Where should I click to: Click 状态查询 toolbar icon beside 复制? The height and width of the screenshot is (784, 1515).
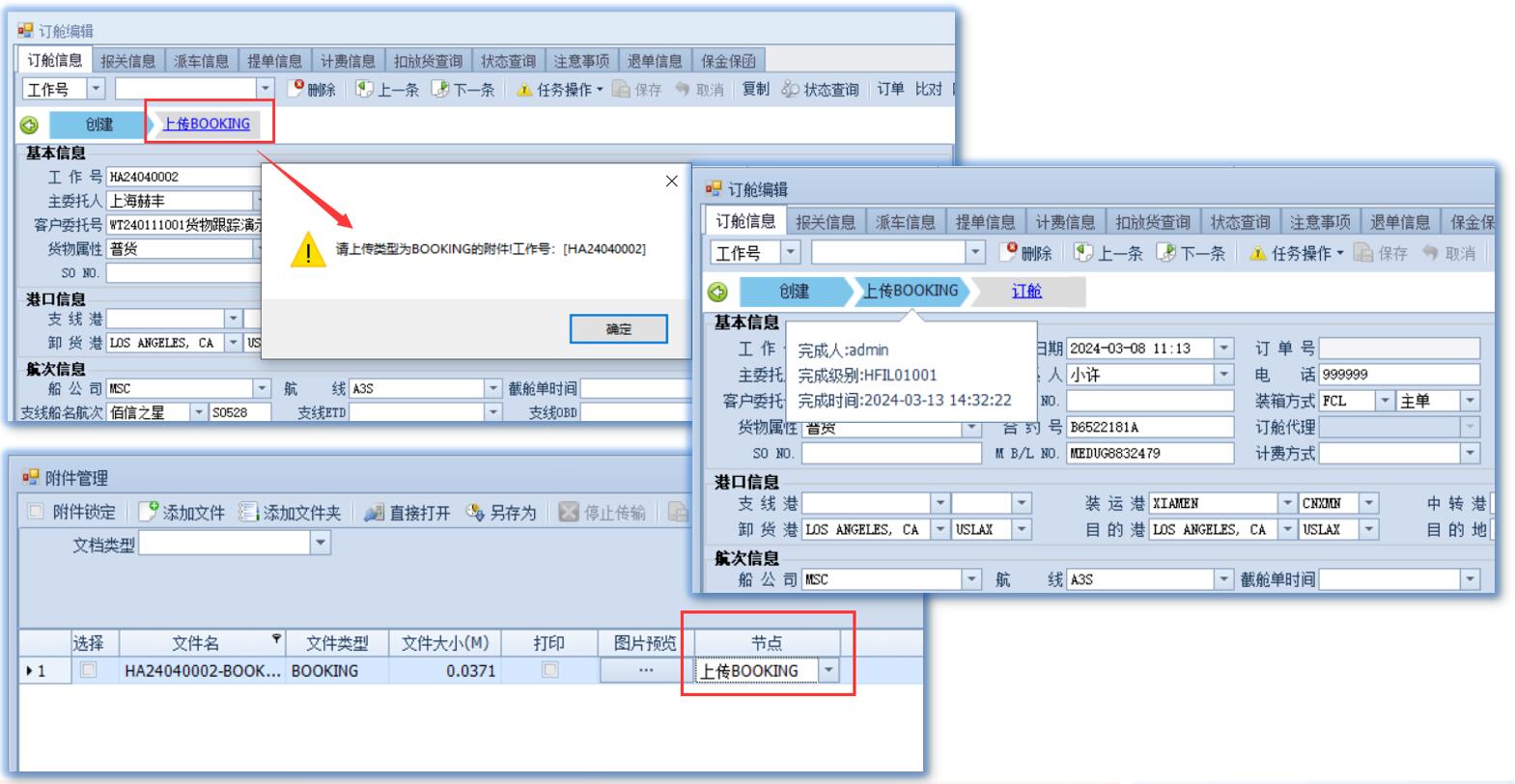(x=790, y=89)
